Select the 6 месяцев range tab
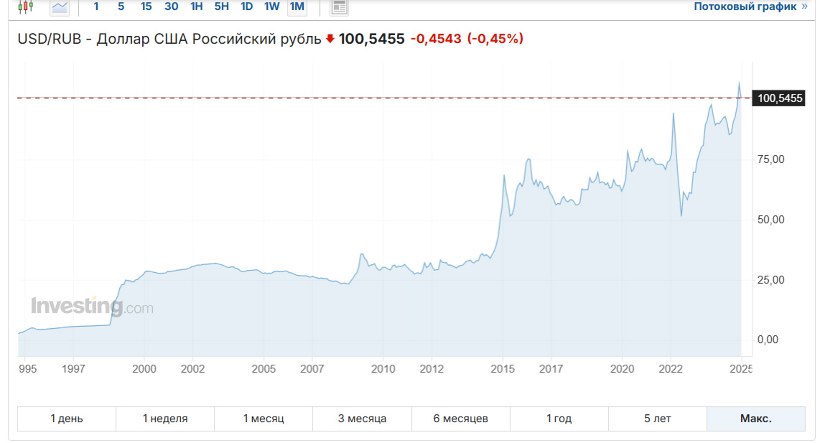Viewport: 820px width, 443px height. [460, 418]
